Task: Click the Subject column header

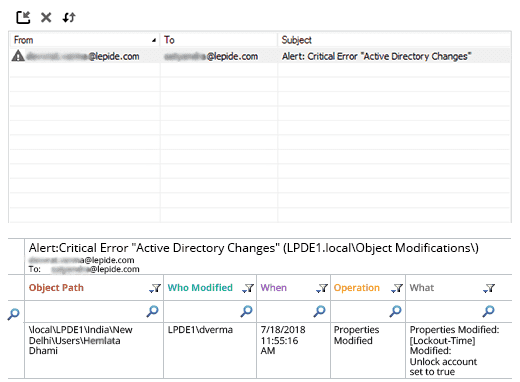Action: 394,40
